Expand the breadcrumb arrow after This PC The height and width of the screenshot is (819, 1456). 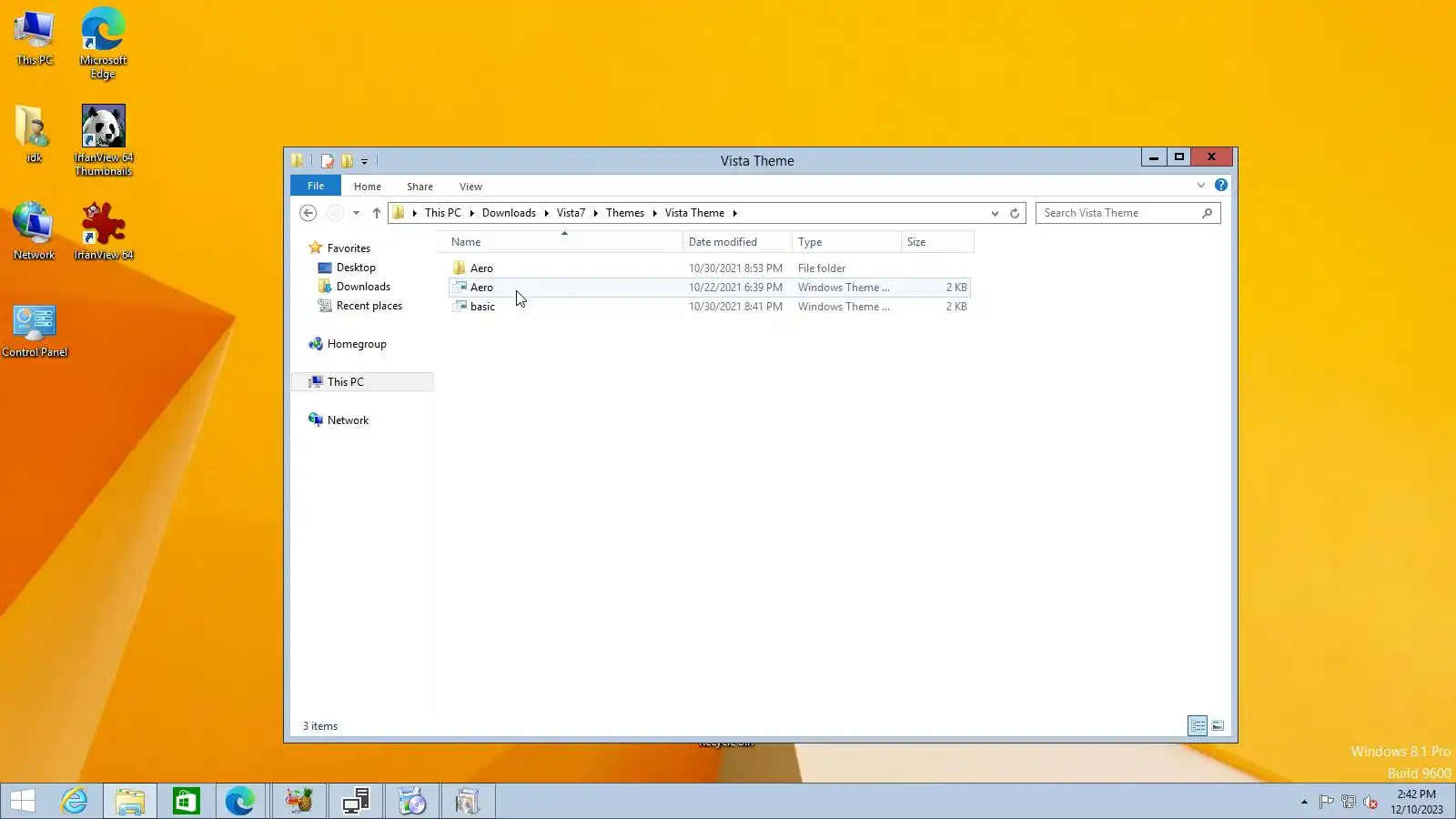click(x=471, y=213)
